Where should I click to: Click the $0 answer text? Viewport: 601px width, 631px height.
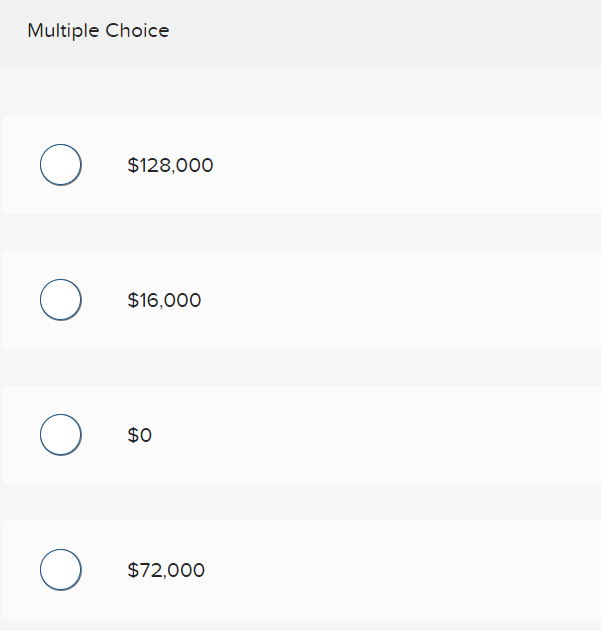139,436
